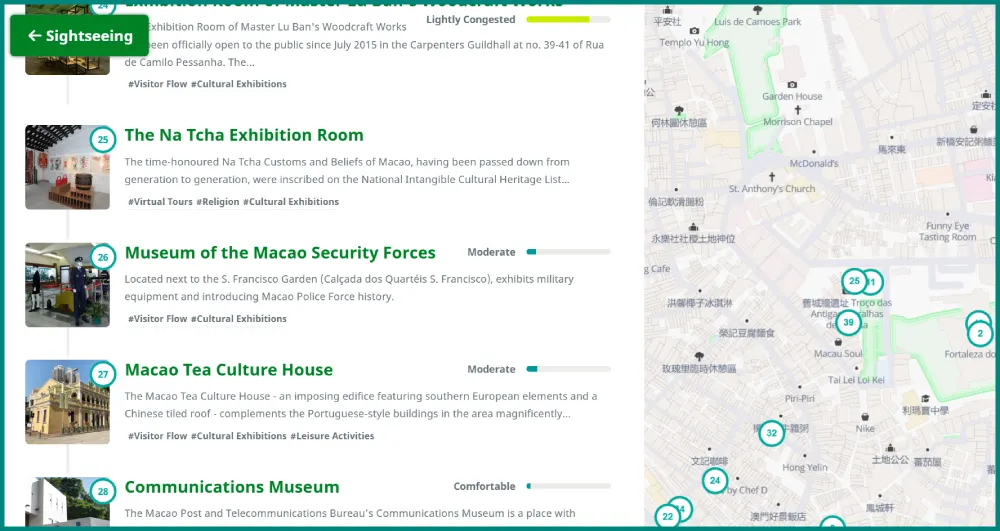This screenshot has width=1000, height=531.
Task: Click Macau Soul shop icon on map
Action: 838,342
